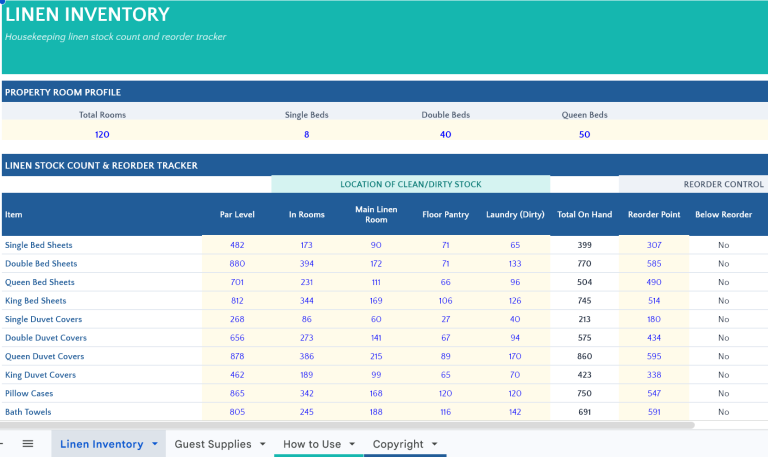Select the Reorder Point column header
The height and width of the screenshot is (457, 768).
pos(654,215)
